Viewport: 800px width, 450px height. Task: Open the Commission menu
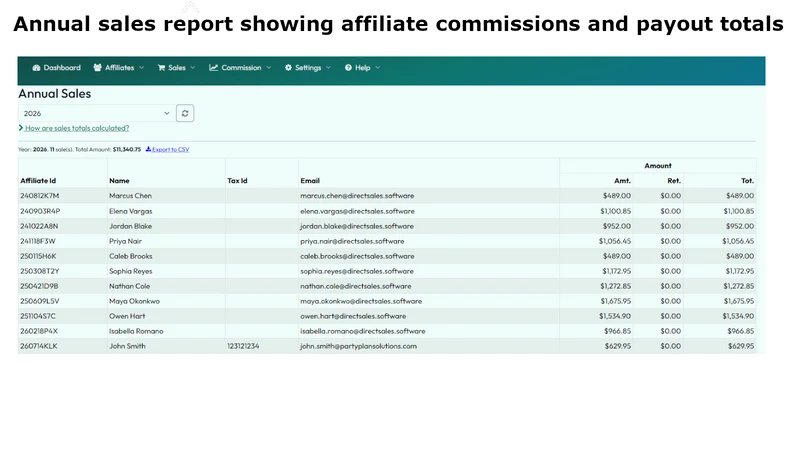click(x=240, y=68)
